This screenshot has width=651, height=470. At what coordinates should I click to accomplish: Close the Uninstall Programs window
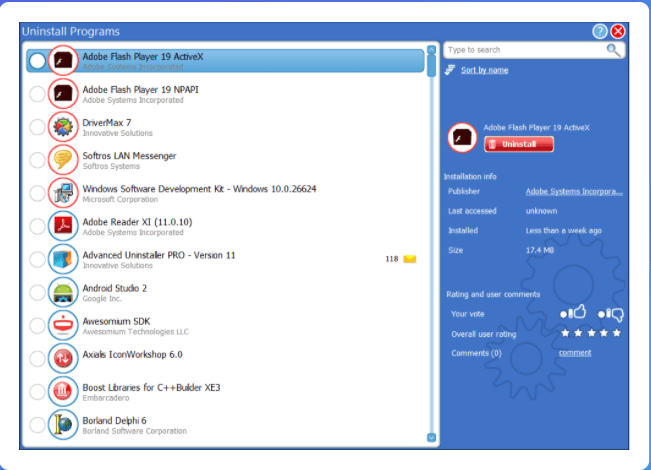618,31
